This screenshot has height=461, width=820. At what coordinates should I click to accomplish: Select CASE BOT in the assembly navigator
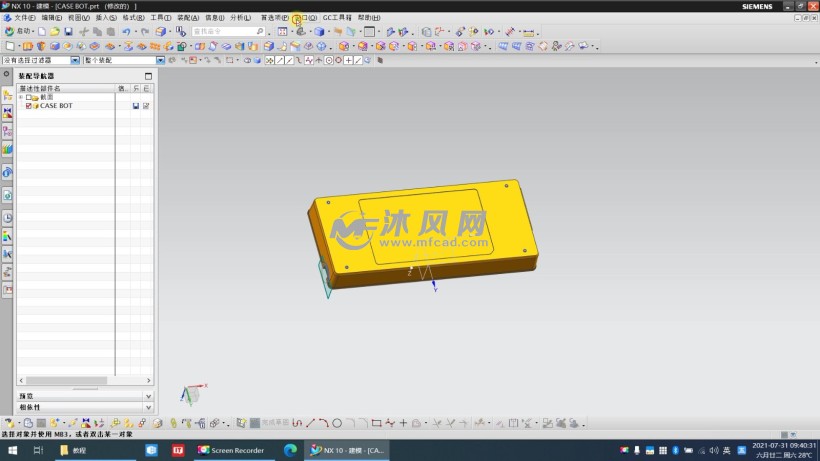click(56, 106)
